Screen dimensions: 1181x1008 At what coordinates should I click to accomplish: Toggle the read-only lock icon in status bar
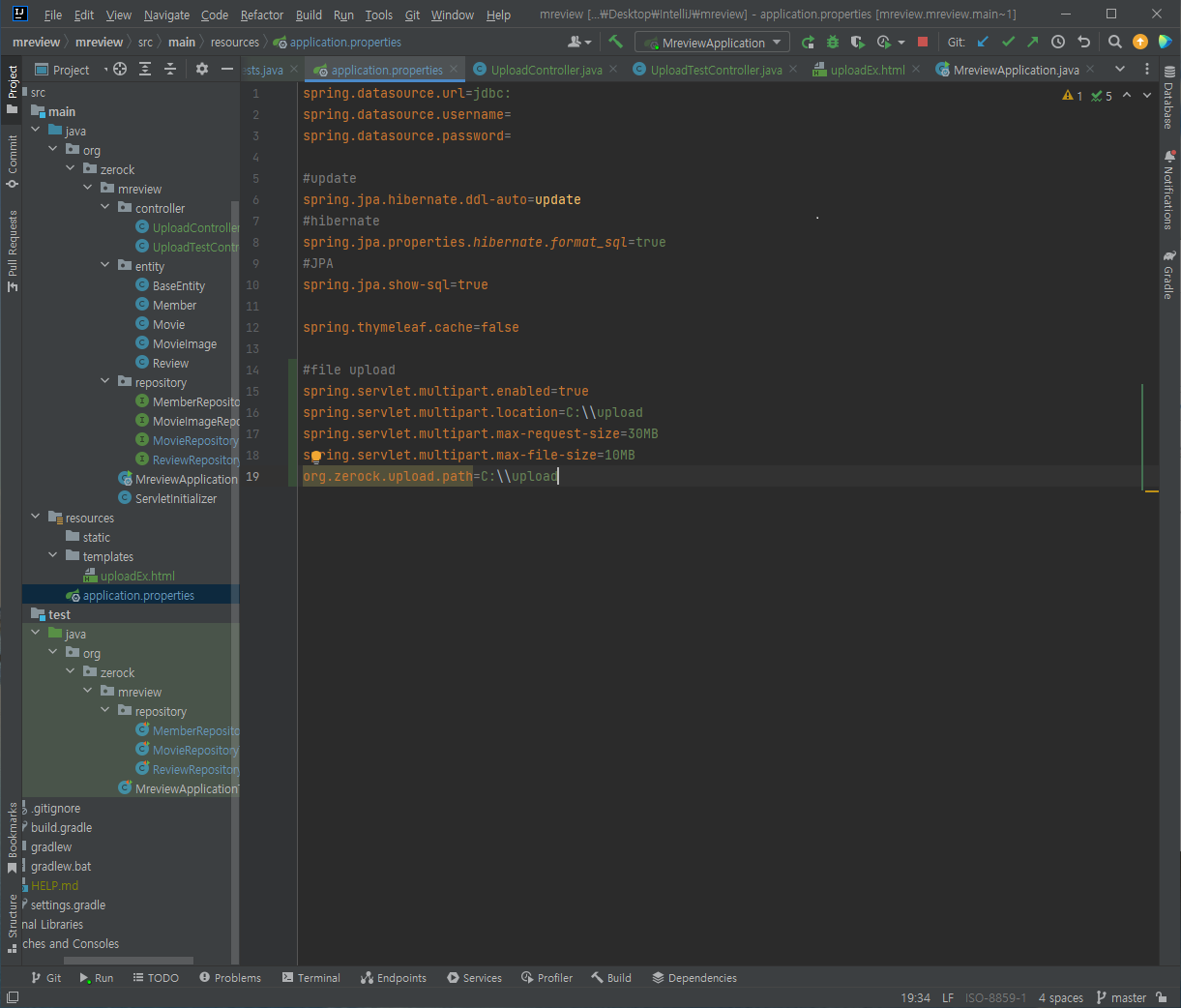coord(1162,997)
